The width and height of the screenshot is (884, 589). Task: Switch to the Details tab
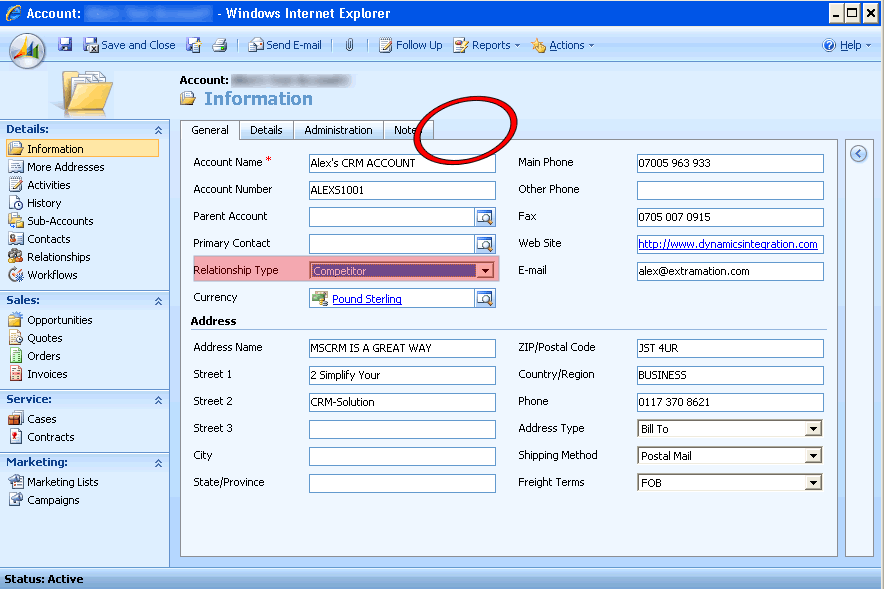(x=266, y=130)
